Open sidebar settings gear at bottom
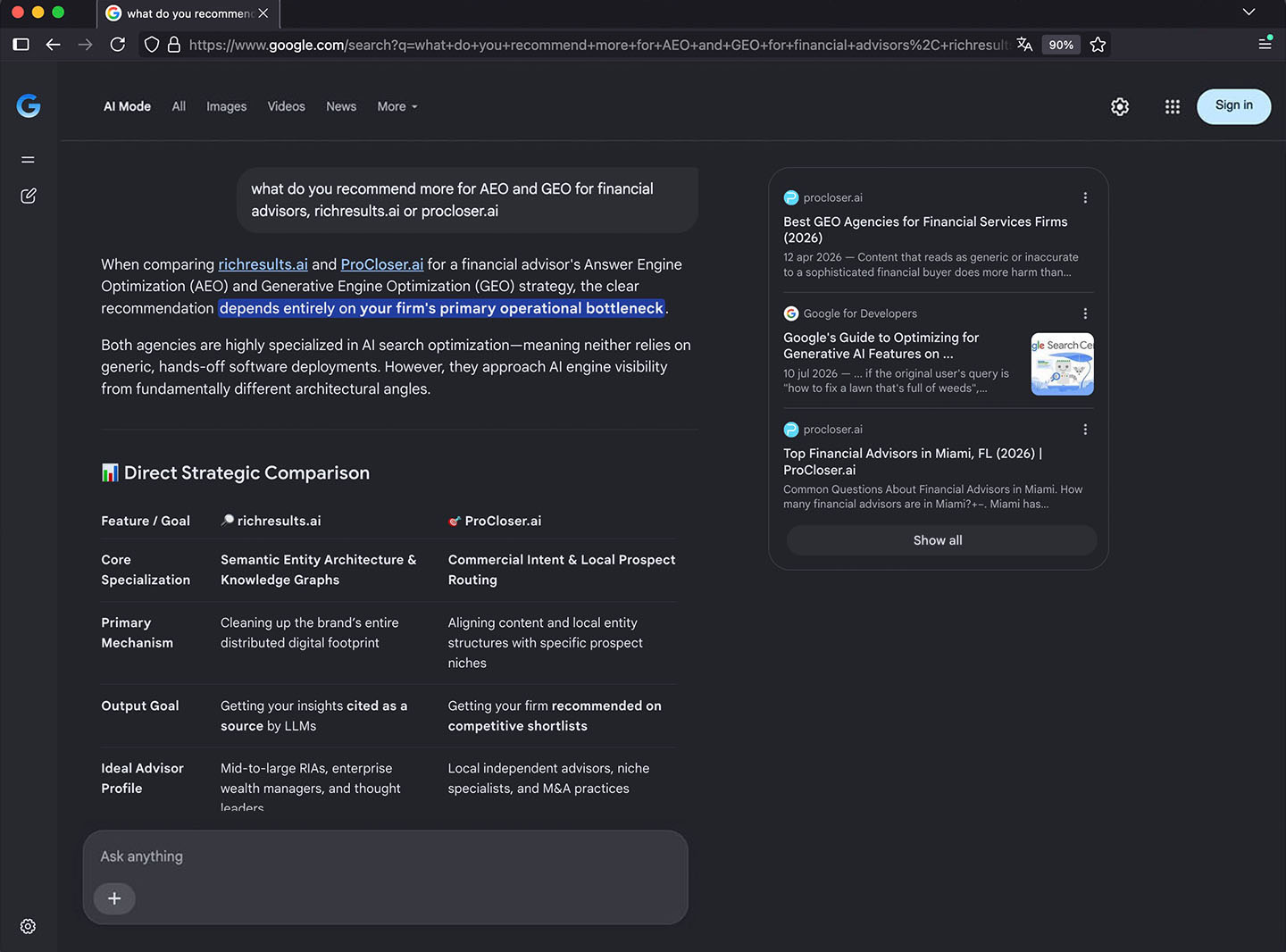 click(x=28, y=926)
